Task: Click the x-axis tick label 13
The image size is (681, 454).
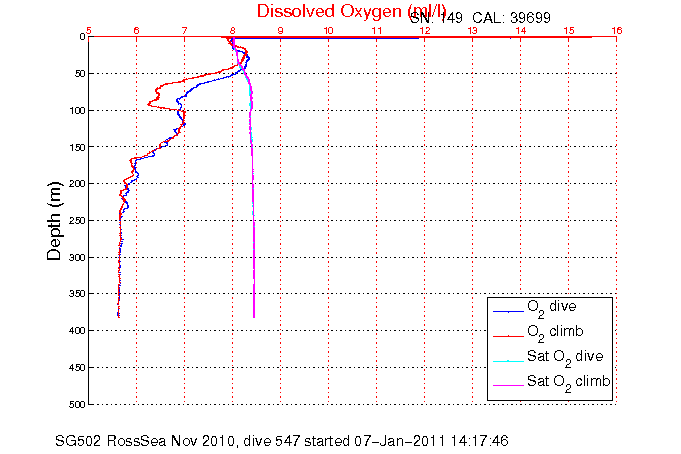Action: tap(473, 30)
